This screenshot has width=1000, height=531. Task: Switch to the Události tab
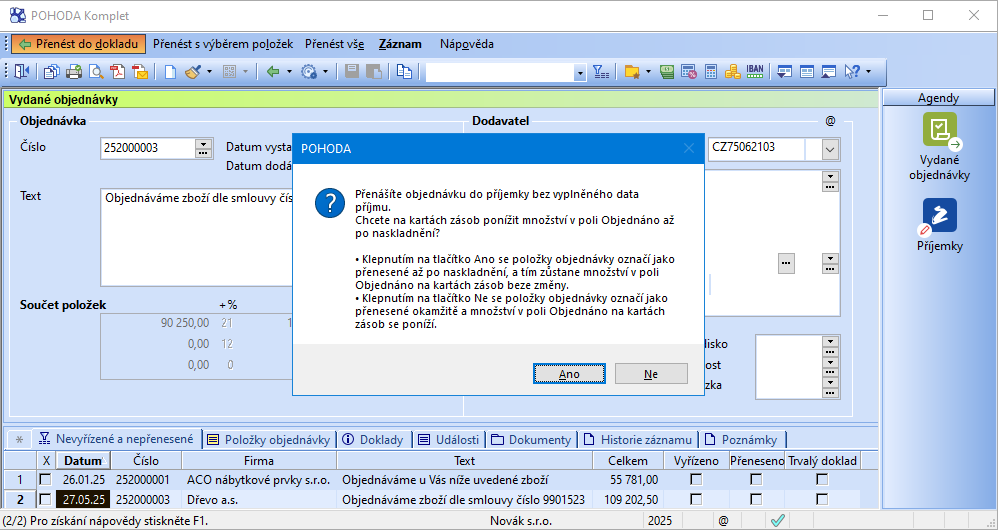pyautogui.click(x=449, y=439)
